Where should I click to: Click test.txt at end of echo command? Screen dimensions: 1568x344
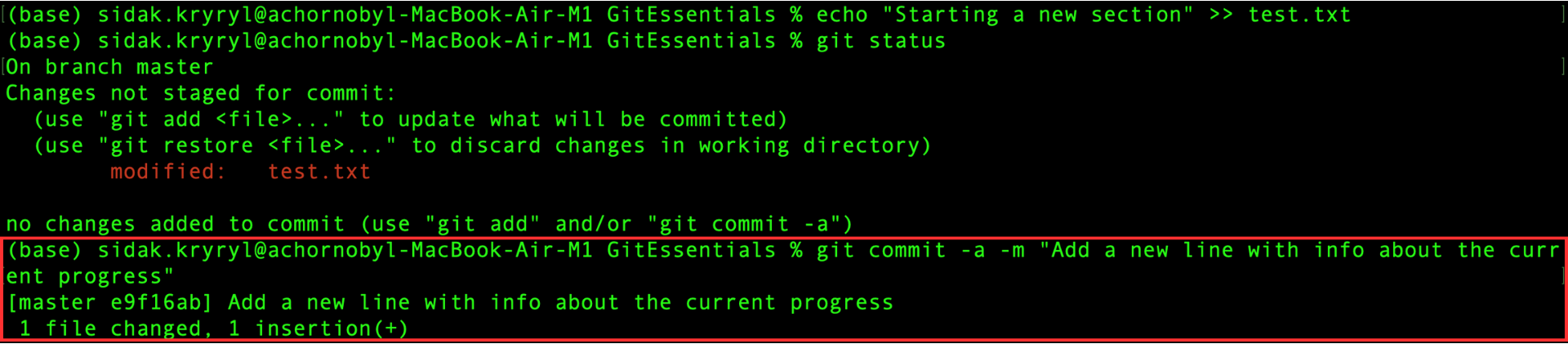tap(1299, 15)
